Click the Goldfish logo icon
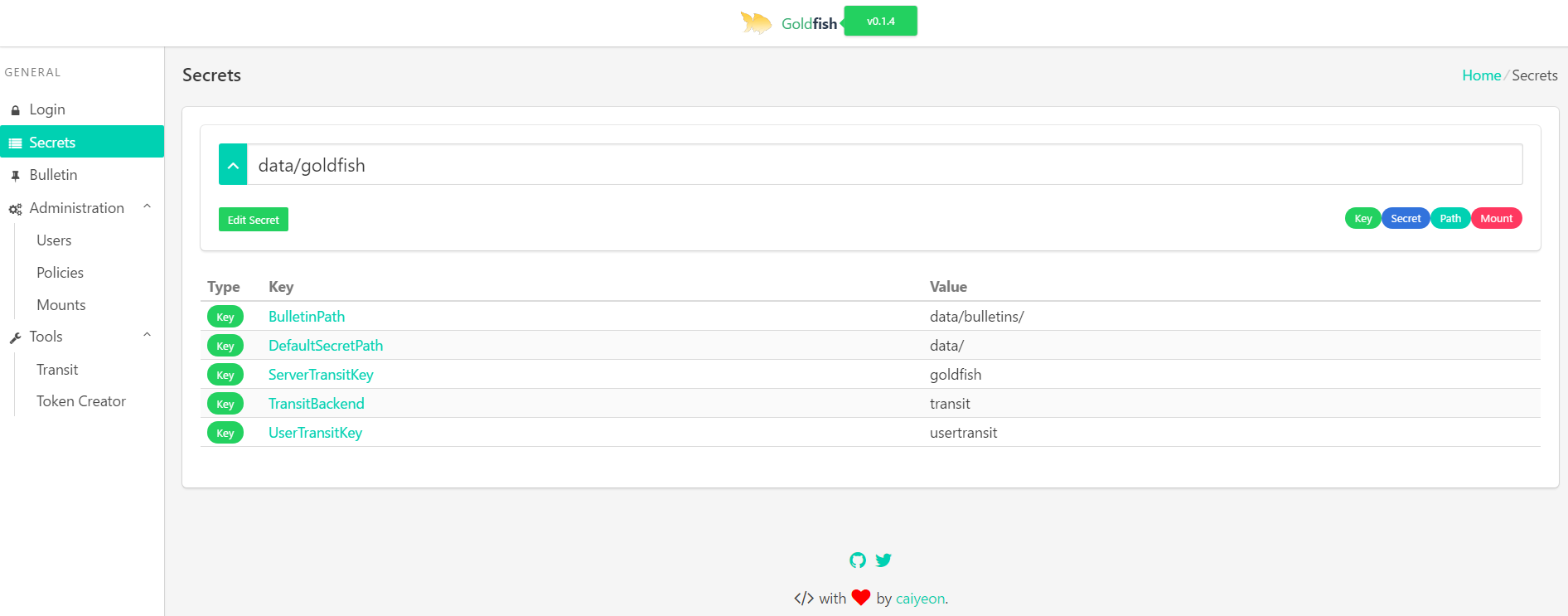This screenshot has height=616, width=1568. pos(756,22)
